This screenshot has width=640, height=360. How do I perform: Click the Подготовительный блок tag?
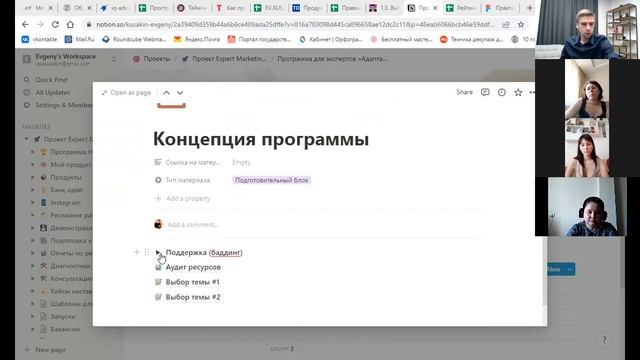(x=271, y=180)
